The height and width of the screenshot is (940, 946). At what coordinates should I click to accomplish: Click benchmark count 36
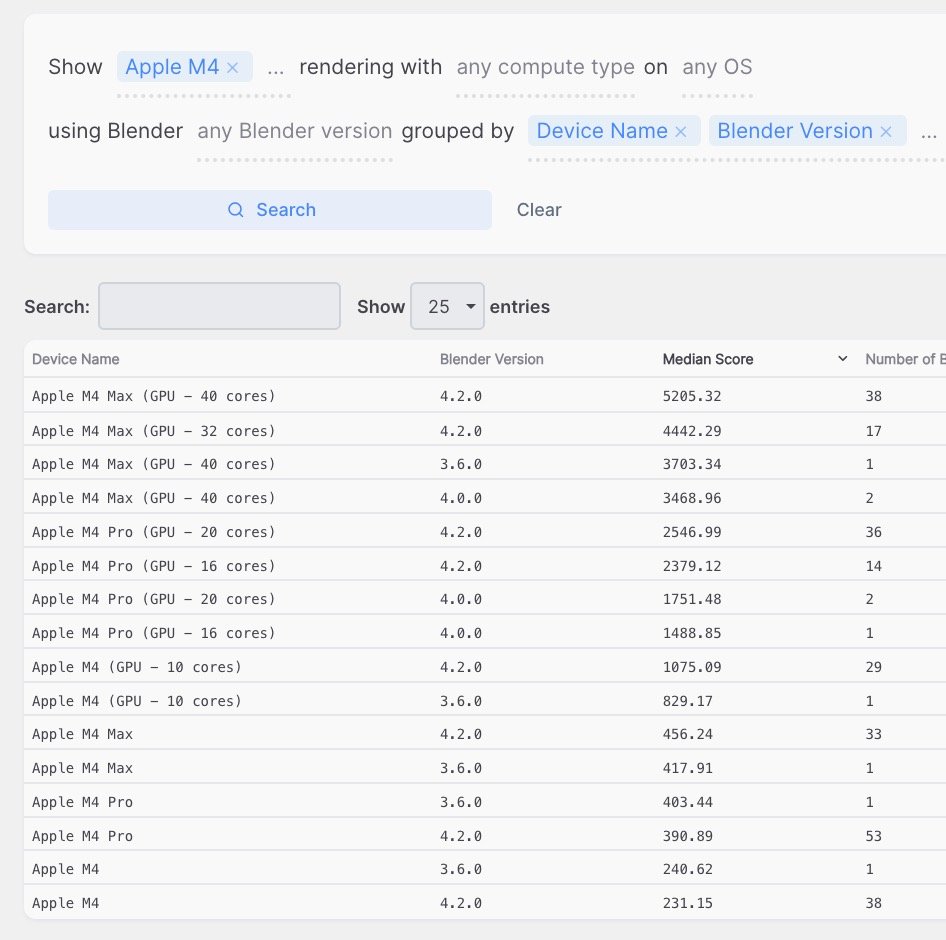pyautogui.click(x=874, y=532)
